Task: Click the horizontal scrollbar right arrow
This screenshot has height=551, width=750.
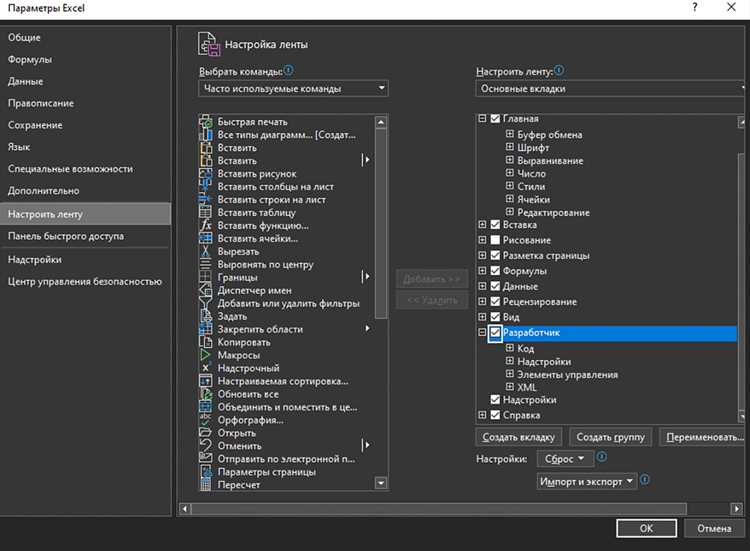Action: pos(737,508)
